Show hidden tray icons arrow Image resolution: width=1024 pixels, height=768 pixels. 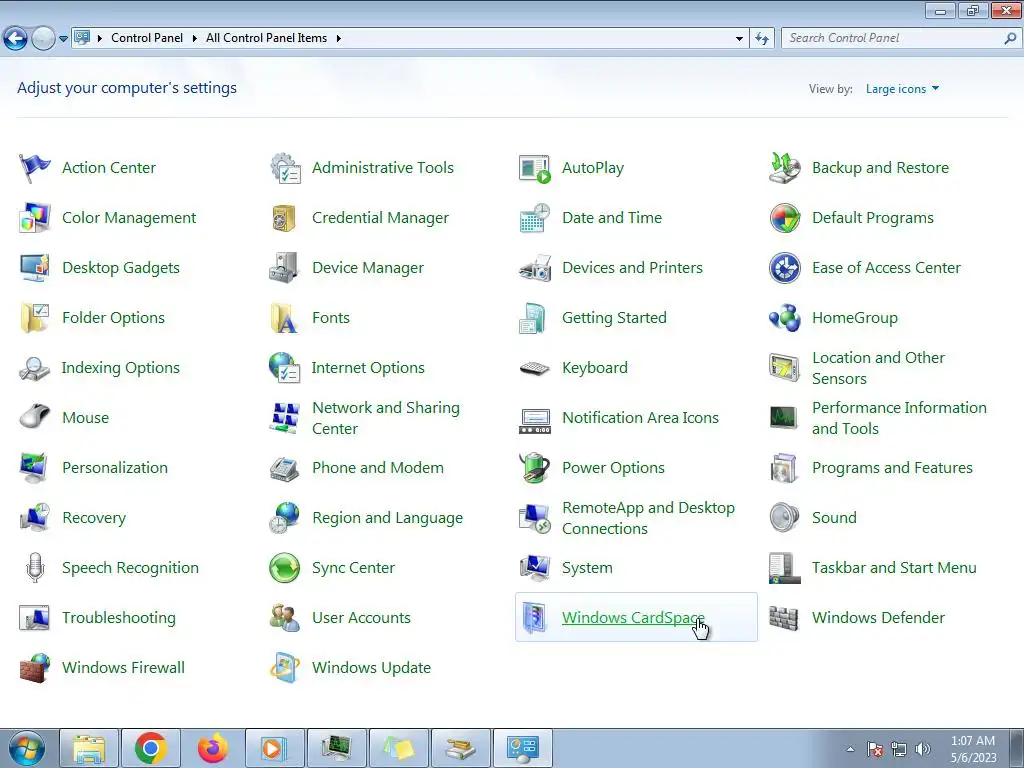coord(850,749)
